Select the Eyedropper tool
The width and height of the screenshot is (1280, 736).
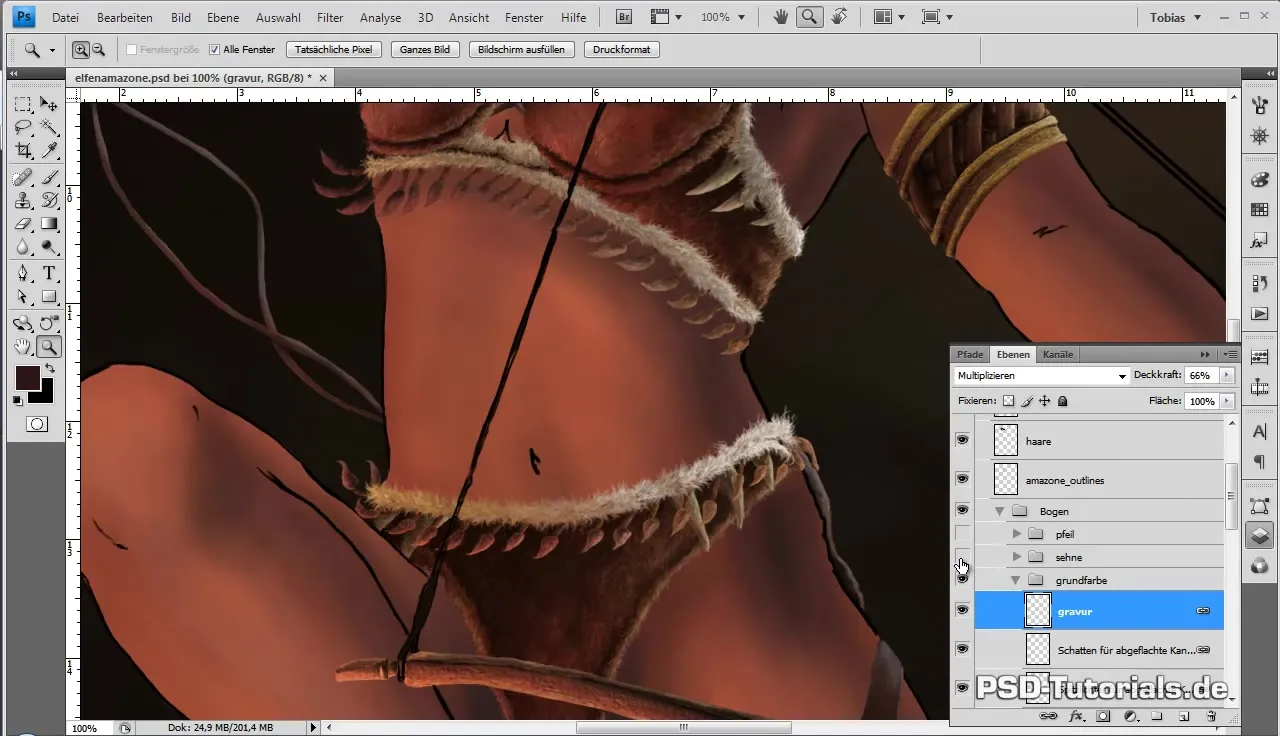48,151
